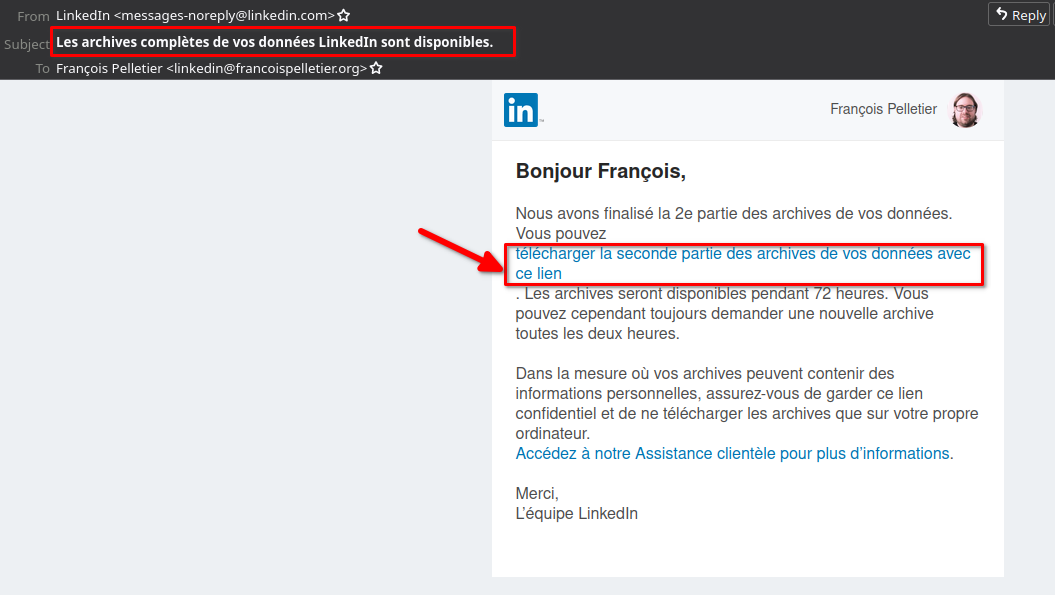Image resolution: width=1055 pixels, height=595 pixels.
Task: Click the From header label
Action: click(x=33, y=15)
